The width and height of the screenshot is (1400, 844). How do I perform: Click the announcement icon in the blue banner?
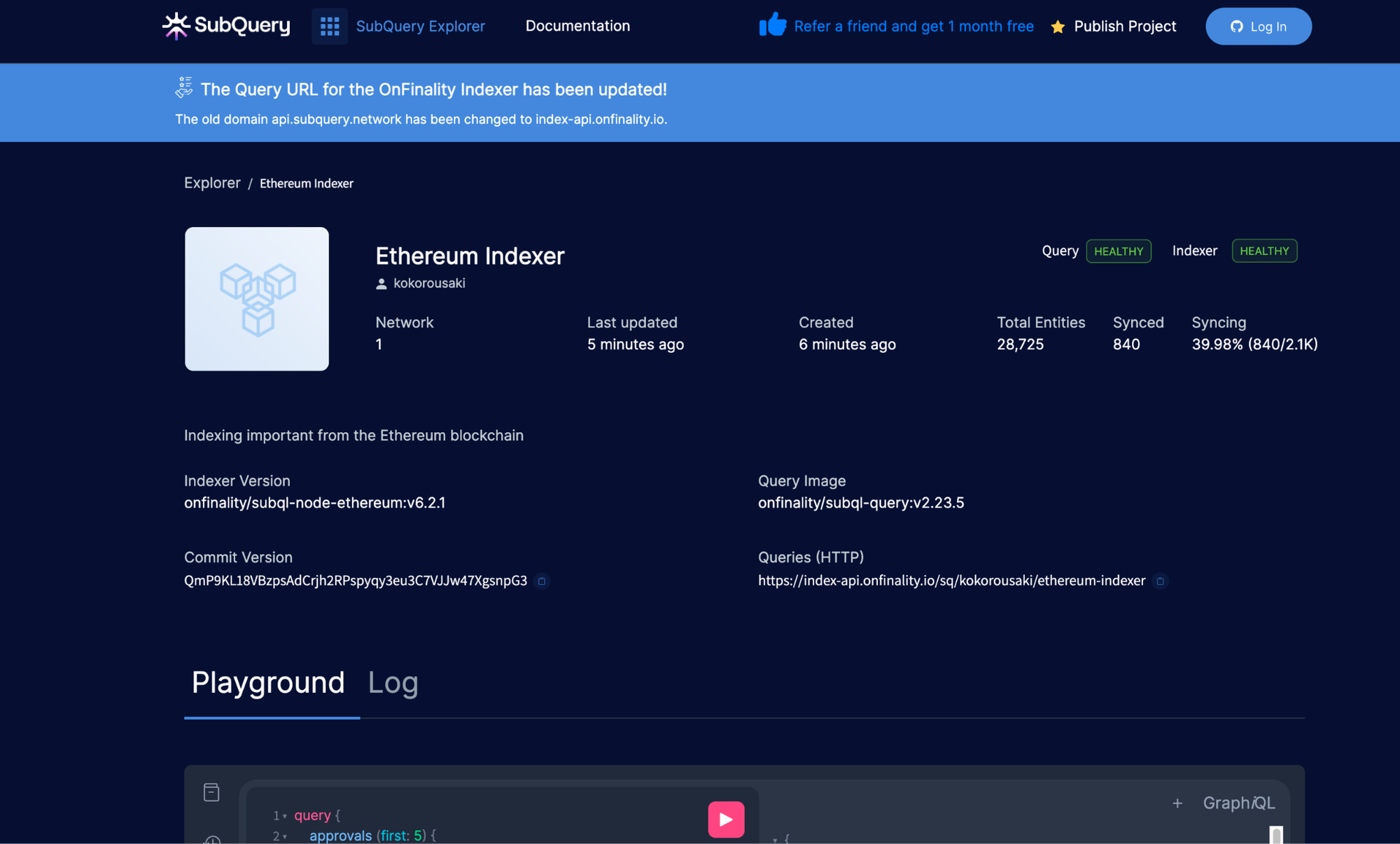tap(183, 88)
